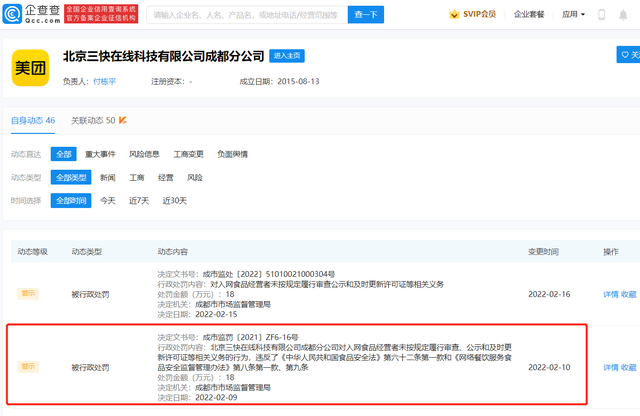Click the 提示 tag on 2022-02-16 row
This screenshot has width=640, height=416.
pos(28,294)
